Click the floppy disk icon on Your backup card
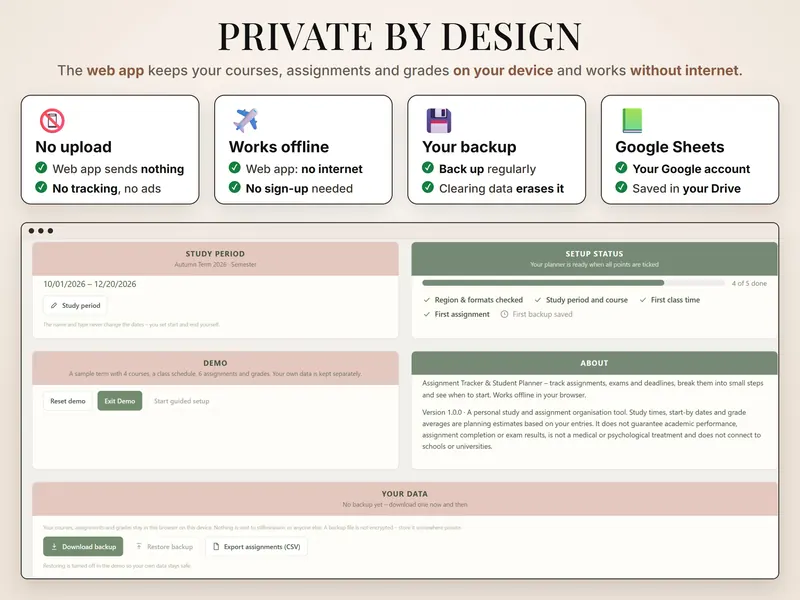Viewport: 800px width, 600px height. pyautogui.click(x=439, y=121)
